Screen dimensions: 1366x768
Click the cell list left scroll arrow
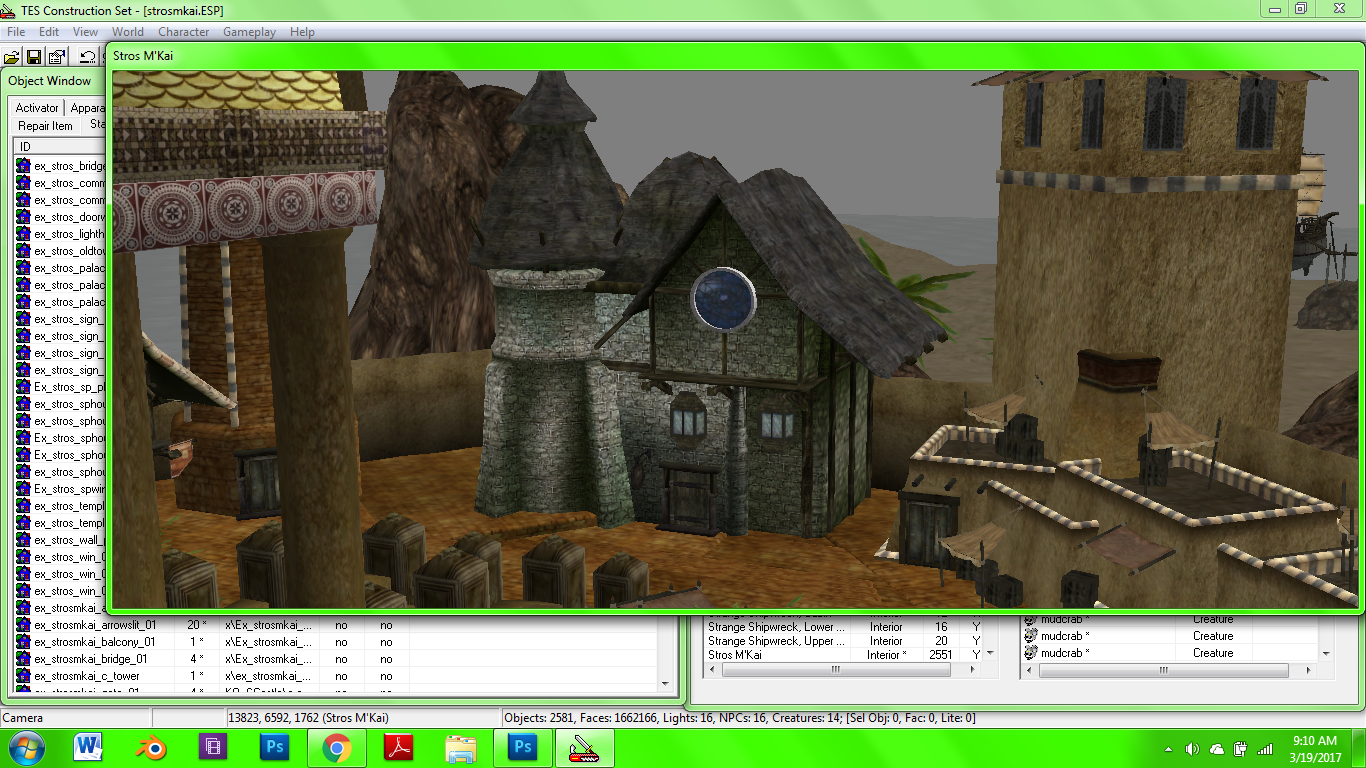click(x=712, y=671)
